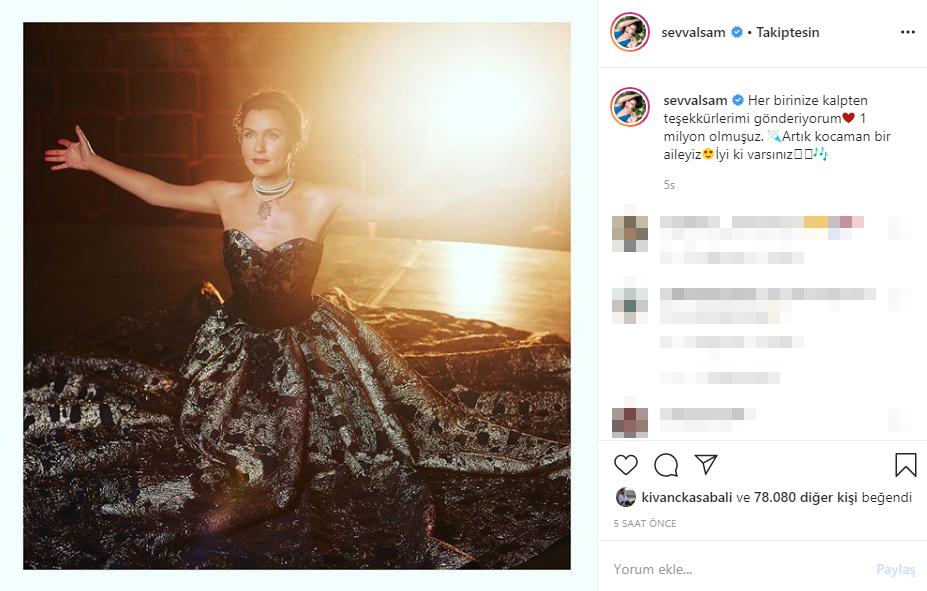
Task: Click the sevvalsam avatar beside the caption
Action: (x=630, y=106)
